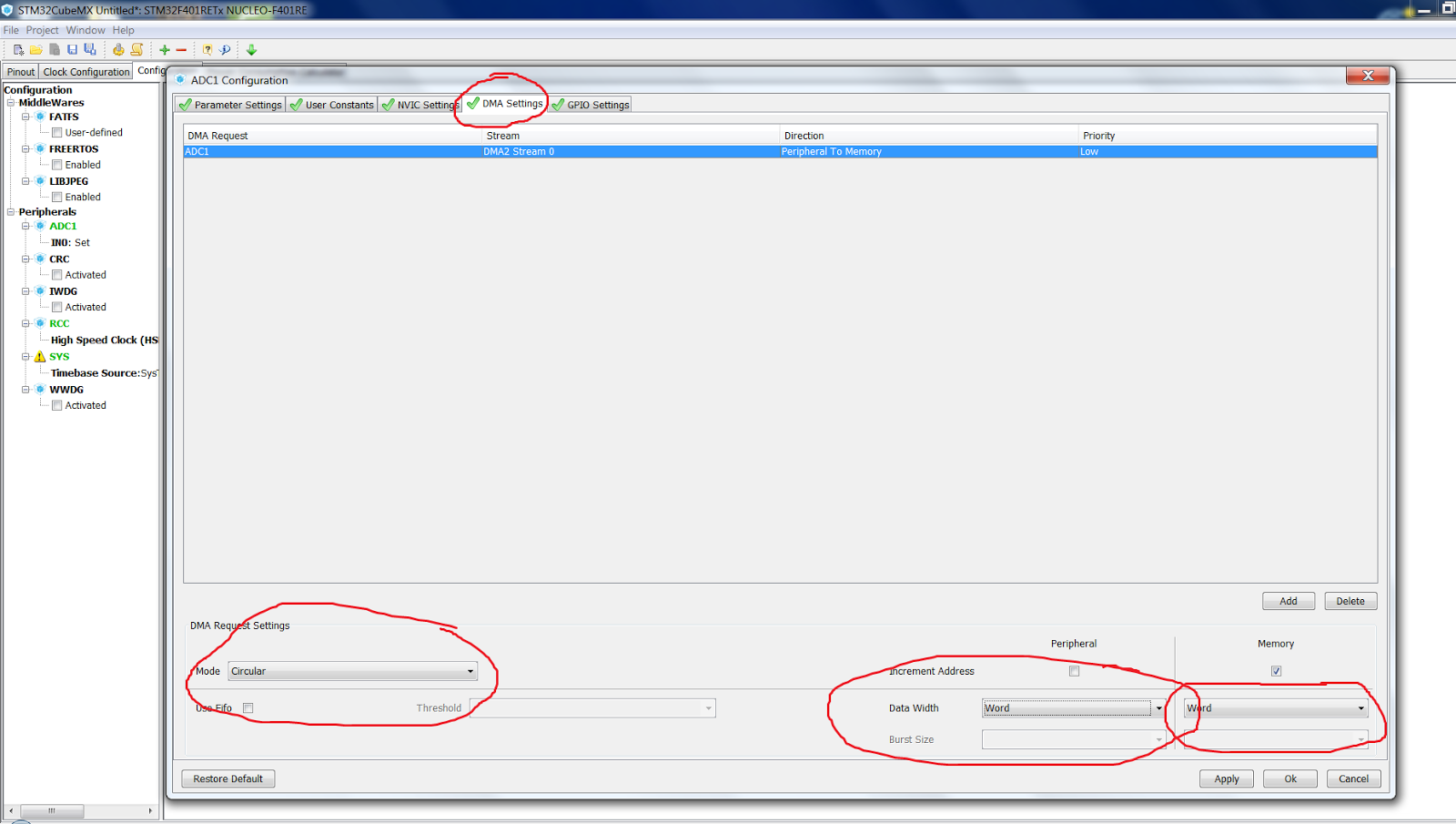Screen dimensions: 1456x824
Task: Collapse the FATFS tree node
Action: coord(25,117)
